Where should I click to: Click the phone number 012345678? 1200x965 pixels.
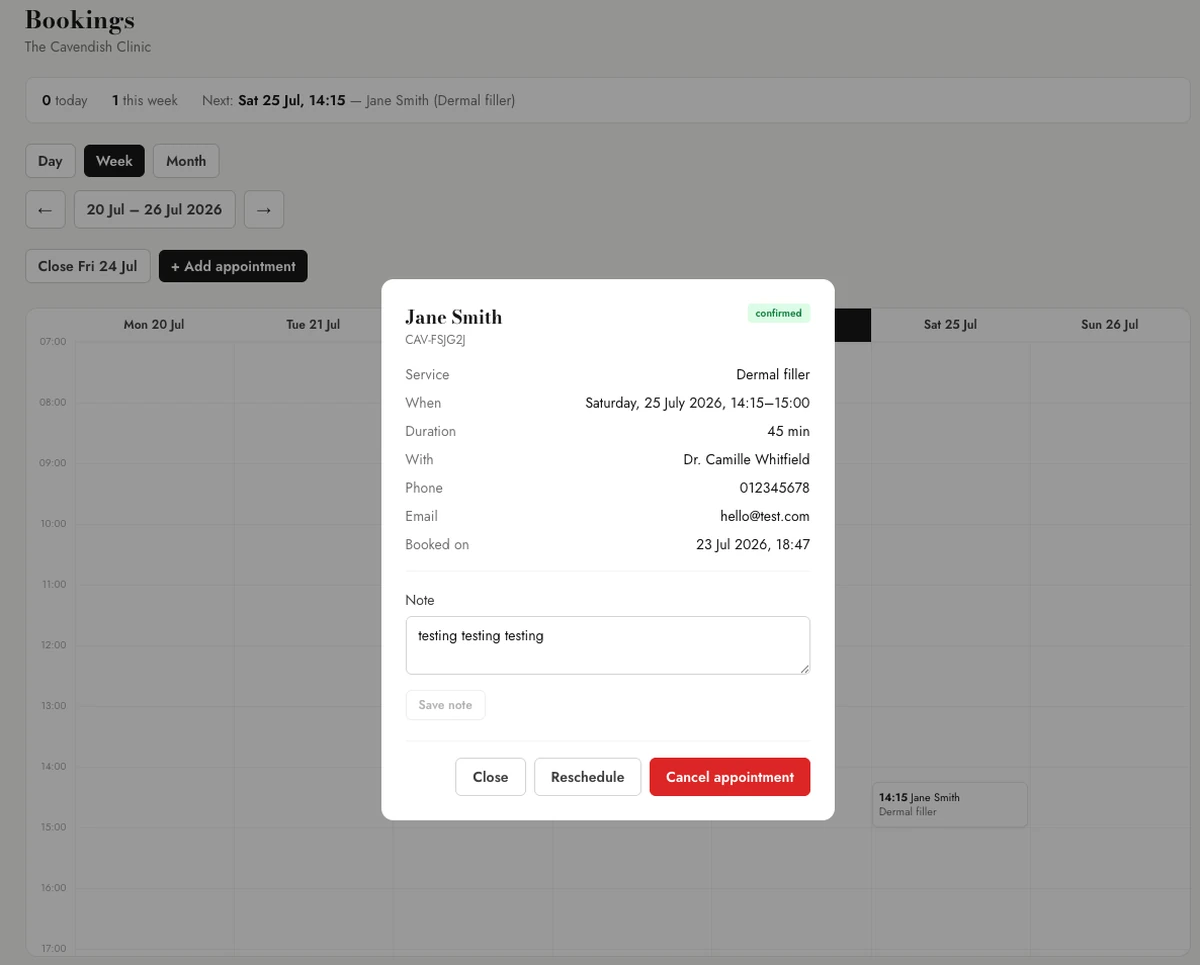point(774,488)
